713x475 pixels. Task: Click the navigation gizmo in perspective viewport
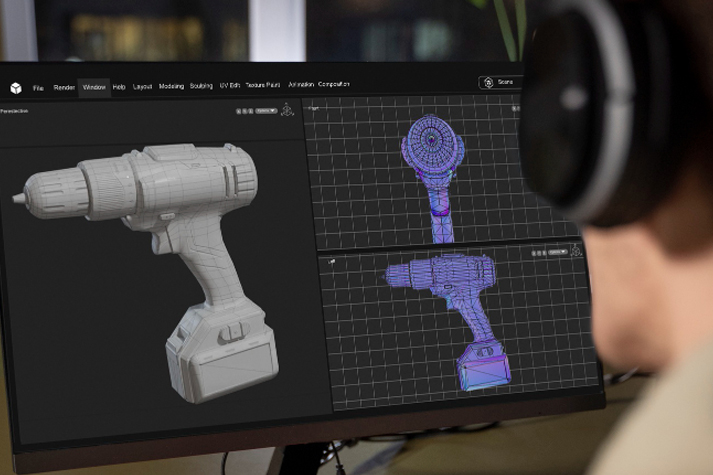pos(287,110)
